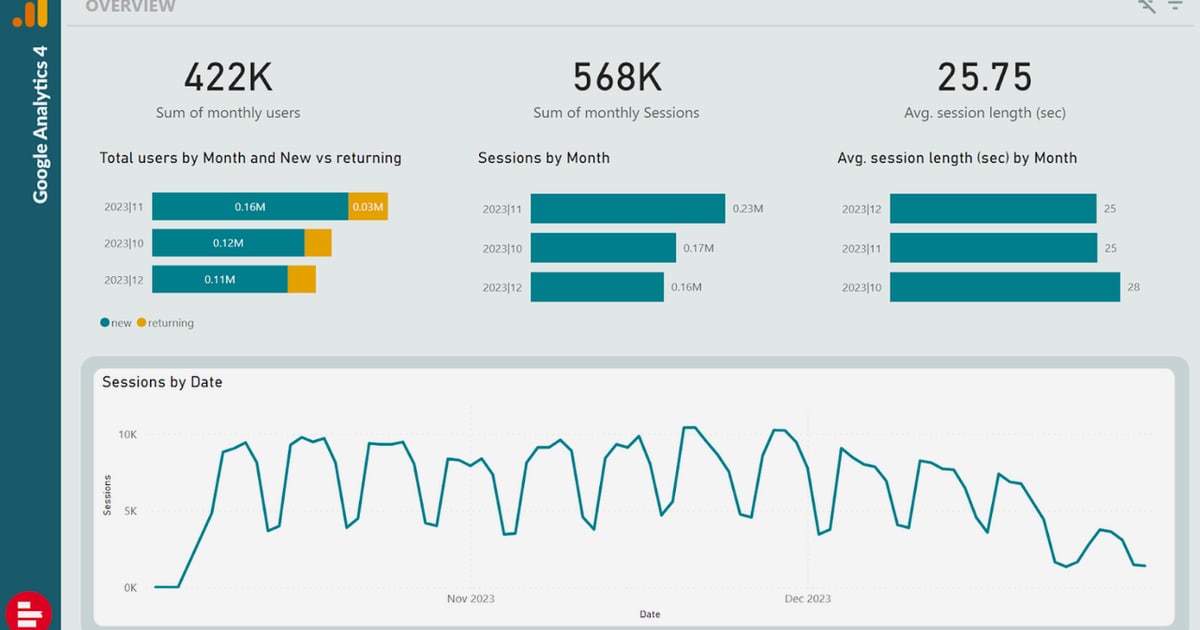Click the orange 'returning' legend marker

[x=141, y=323]
